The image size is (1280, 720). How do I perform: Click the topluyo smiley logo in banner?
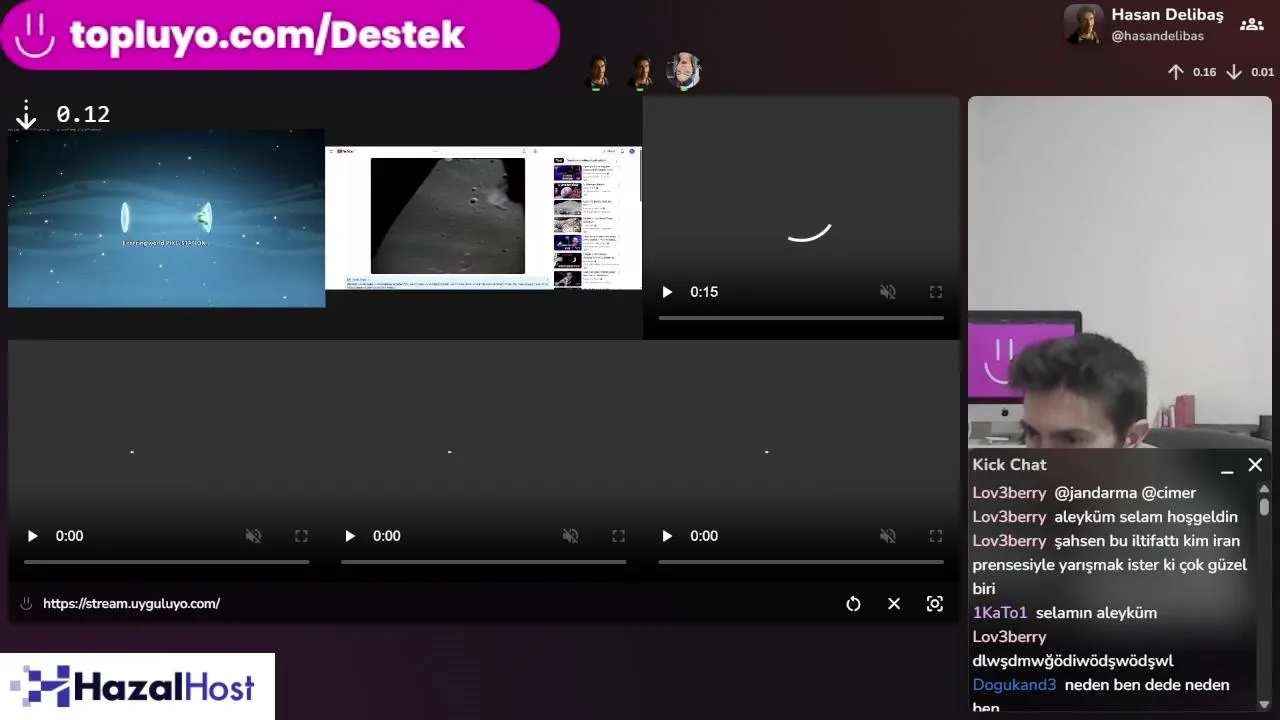pyautogui.click(x=35, y=35)
